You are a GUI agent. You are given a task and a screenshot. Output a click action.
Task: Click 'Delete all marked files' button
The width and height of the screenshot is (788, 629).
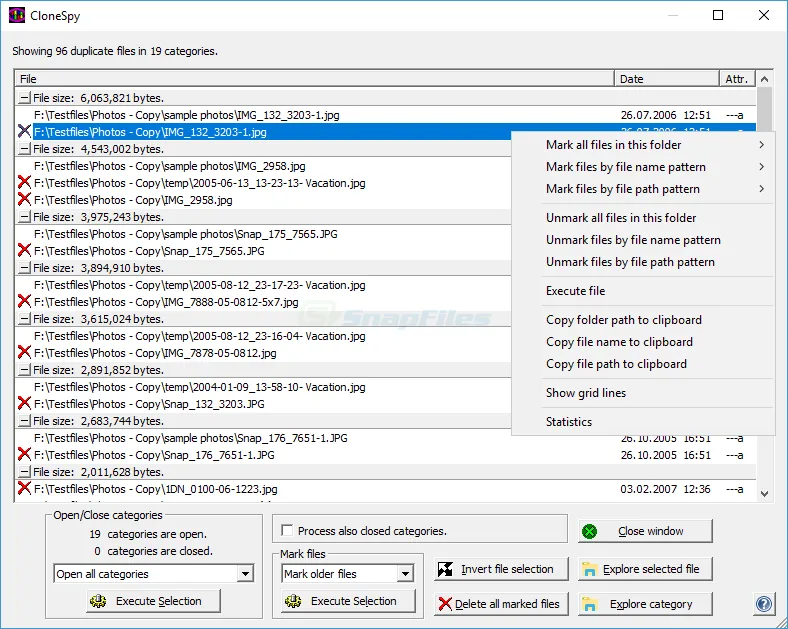coord(501,603)
